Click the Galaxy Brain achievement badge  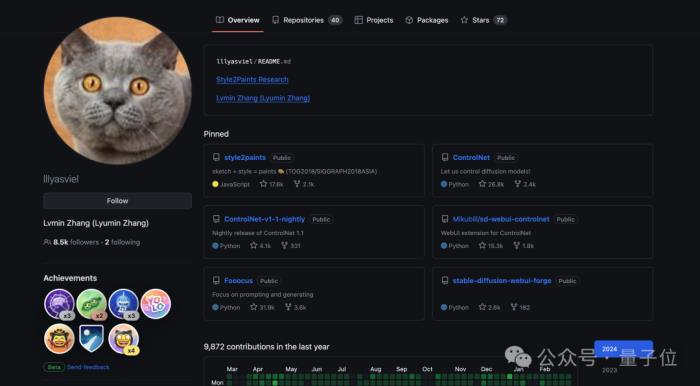(x=59, y=304)
